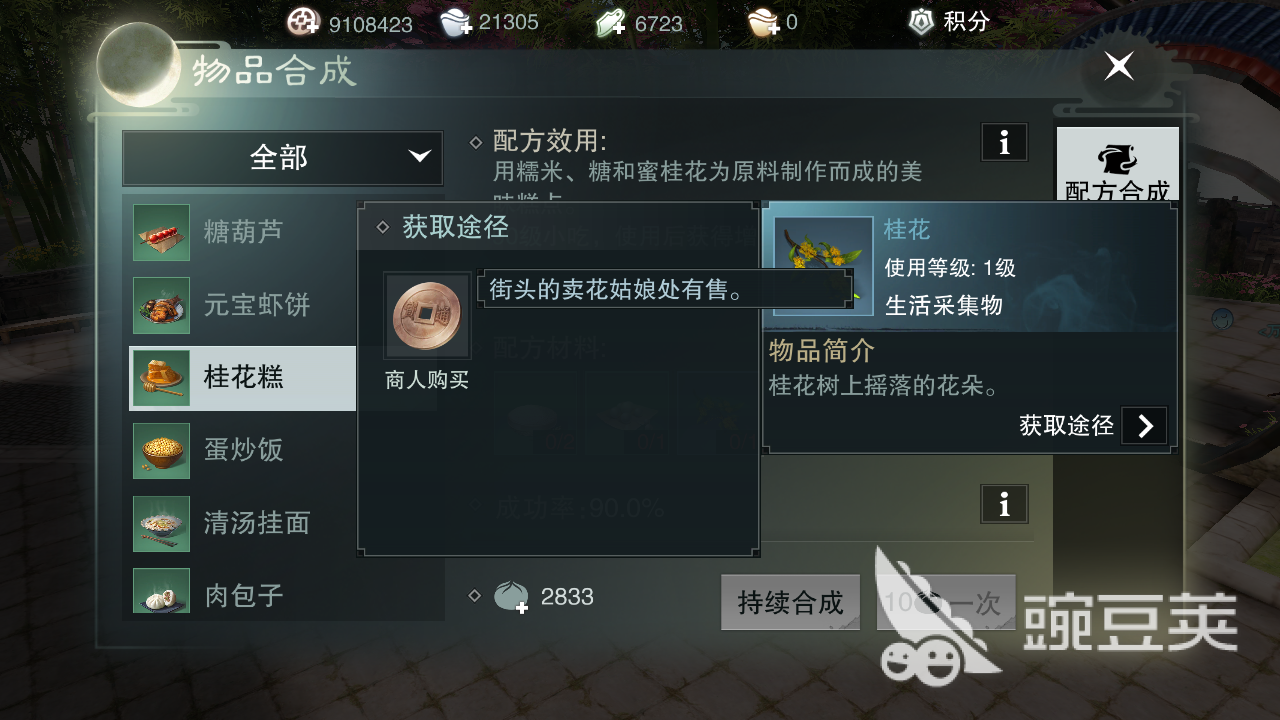Viewport: 1280px width, 720px height.
Task: Click the 持续合成 button
Action: (790, 603)
